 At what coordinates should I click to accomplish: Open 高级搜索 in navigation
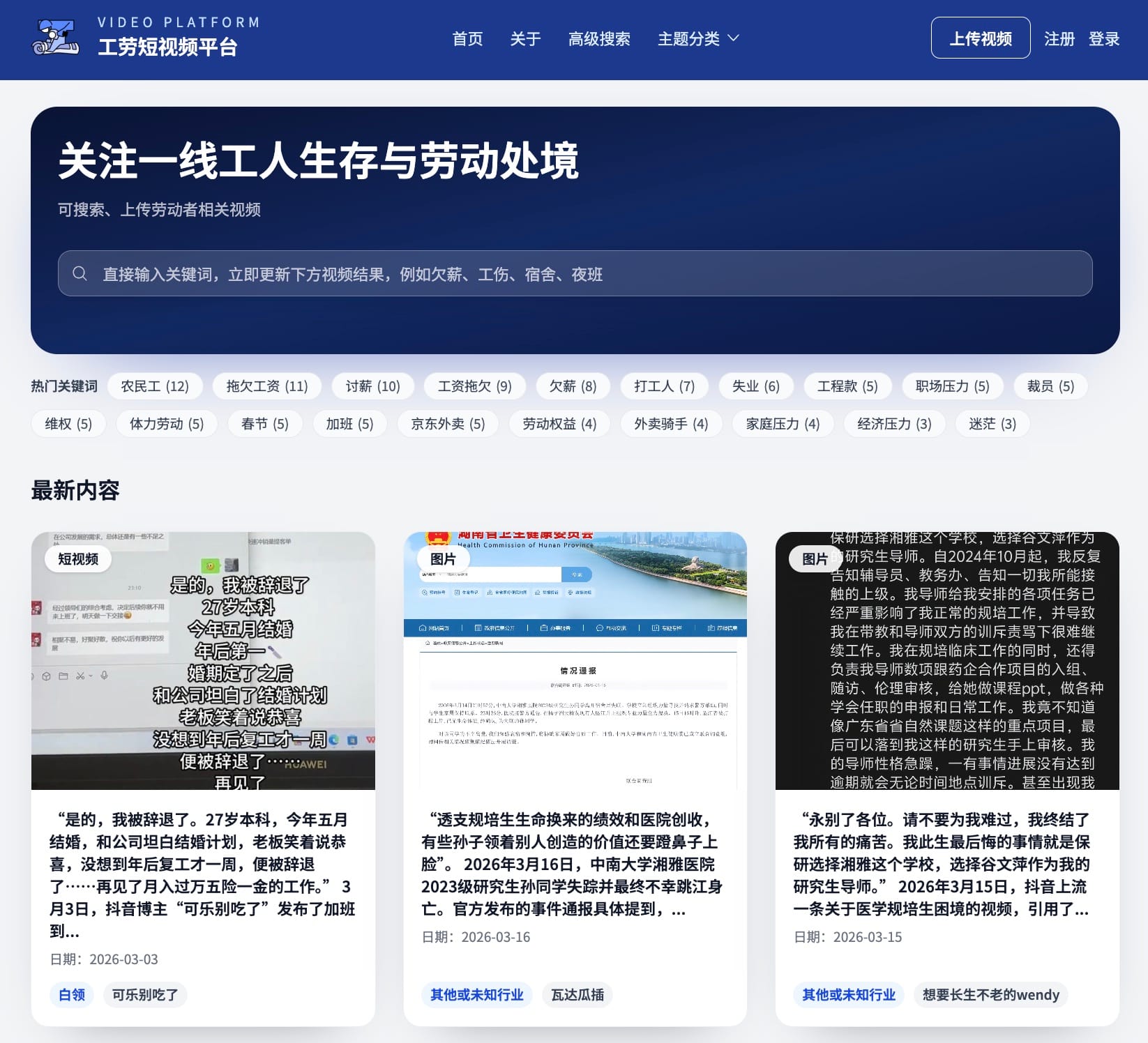tap(599, 39)
